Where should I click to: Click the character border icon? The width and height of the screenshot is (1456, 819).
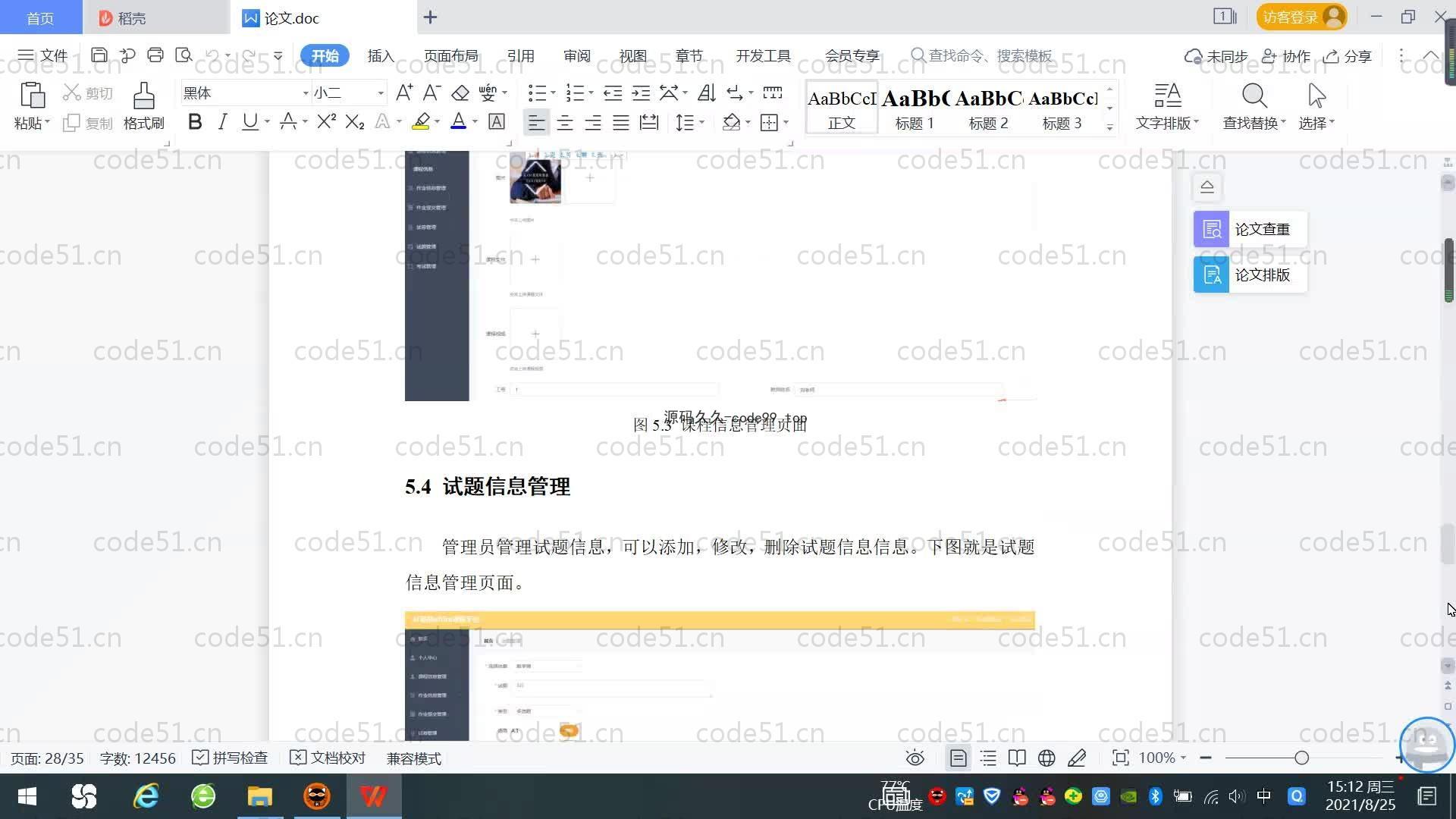tap(497, 122)
